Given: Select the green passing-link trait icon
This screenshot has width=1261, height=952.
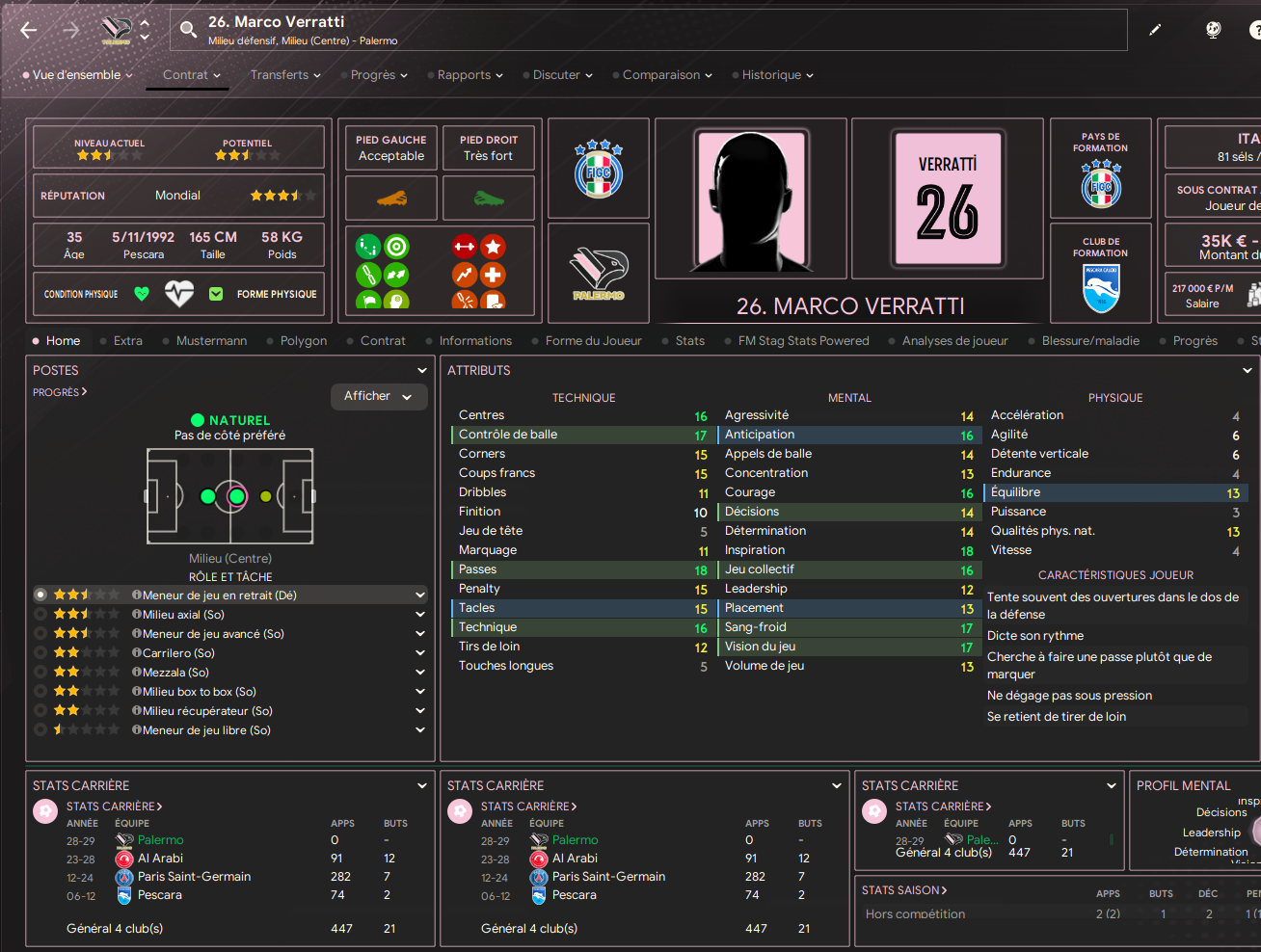Looking at the screenshot, I should [x=368, y=247].
